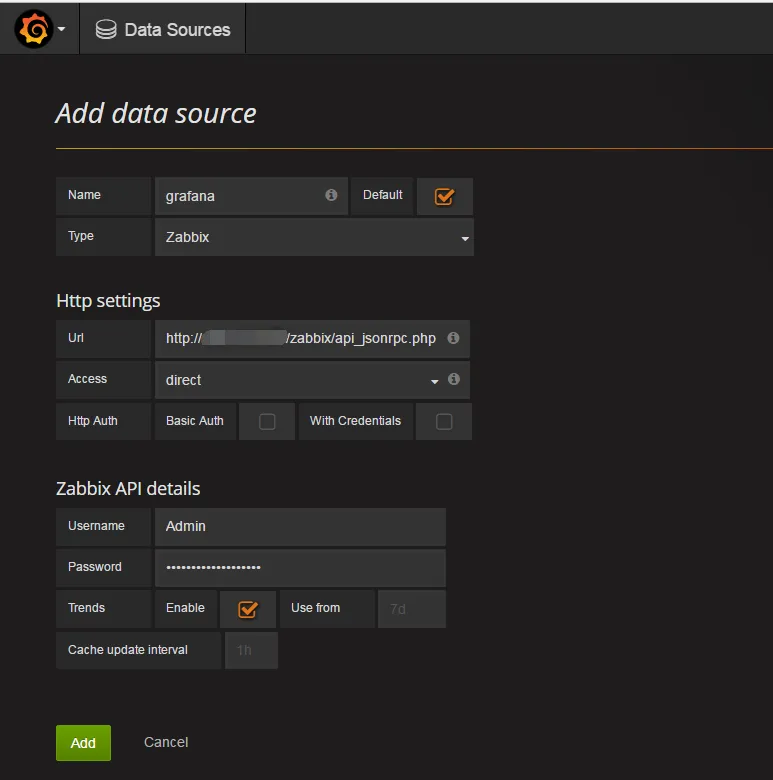This screenshot has height=780, width=773.
Task: Enable the Basic Auth checkbox
Action: [267, 422]
